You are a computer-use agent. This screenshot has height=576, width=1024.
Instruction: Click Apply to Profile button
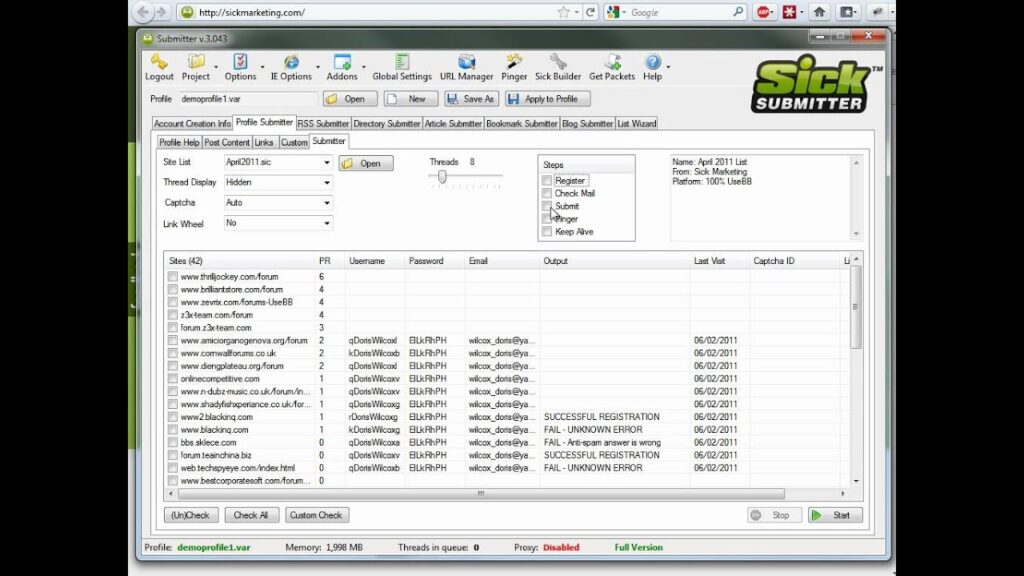(547, 99)
